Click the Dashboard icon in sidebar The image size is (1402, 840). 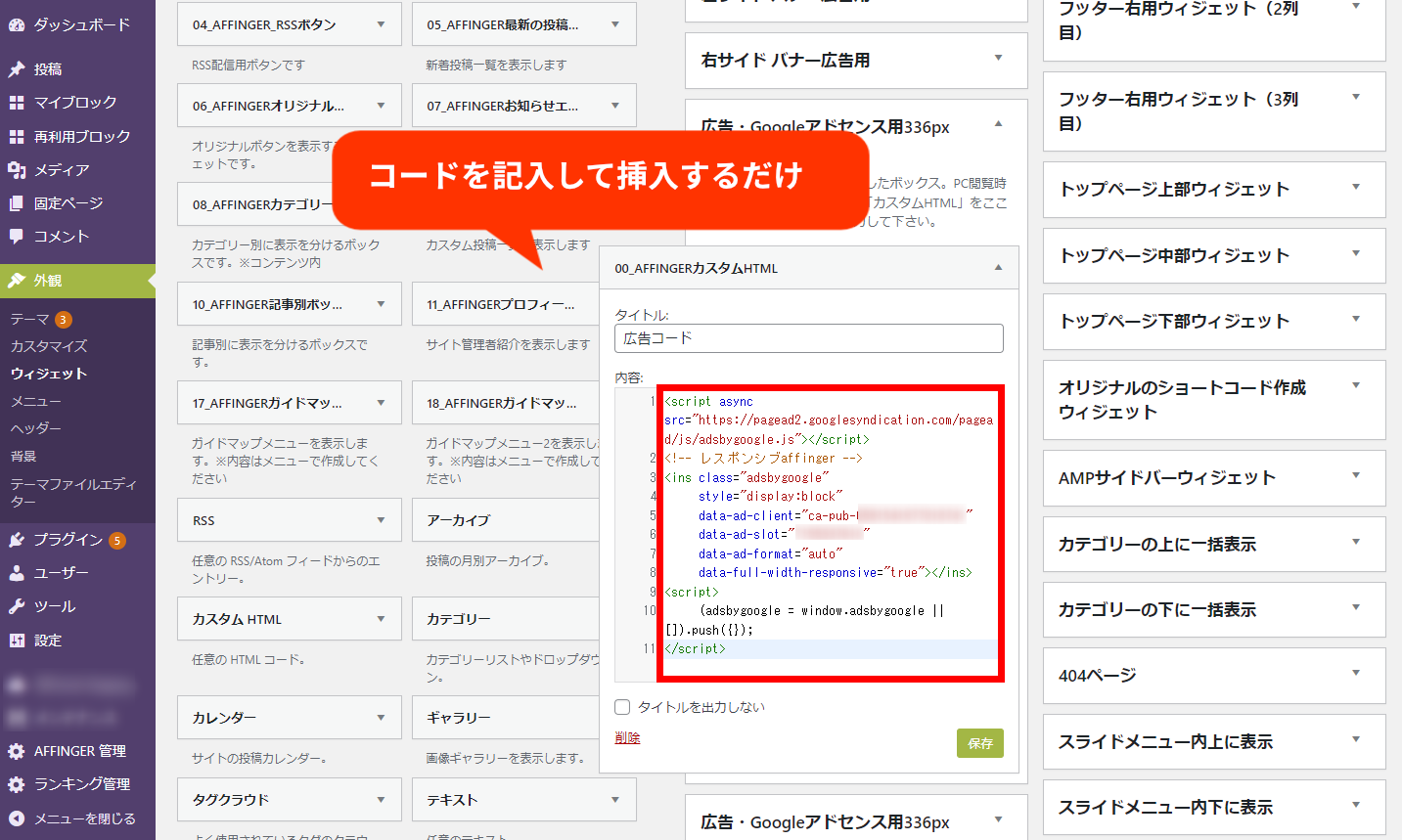(x=17, y=25)
